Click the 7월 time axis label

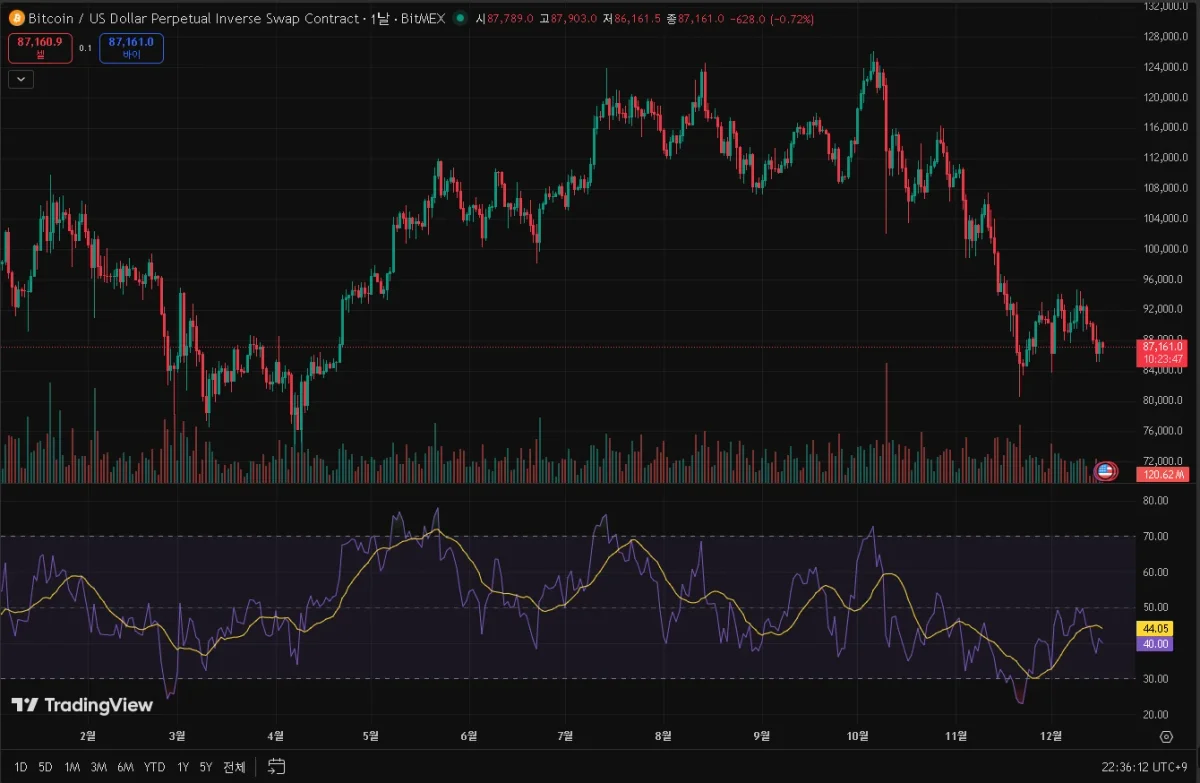(565, 736)
